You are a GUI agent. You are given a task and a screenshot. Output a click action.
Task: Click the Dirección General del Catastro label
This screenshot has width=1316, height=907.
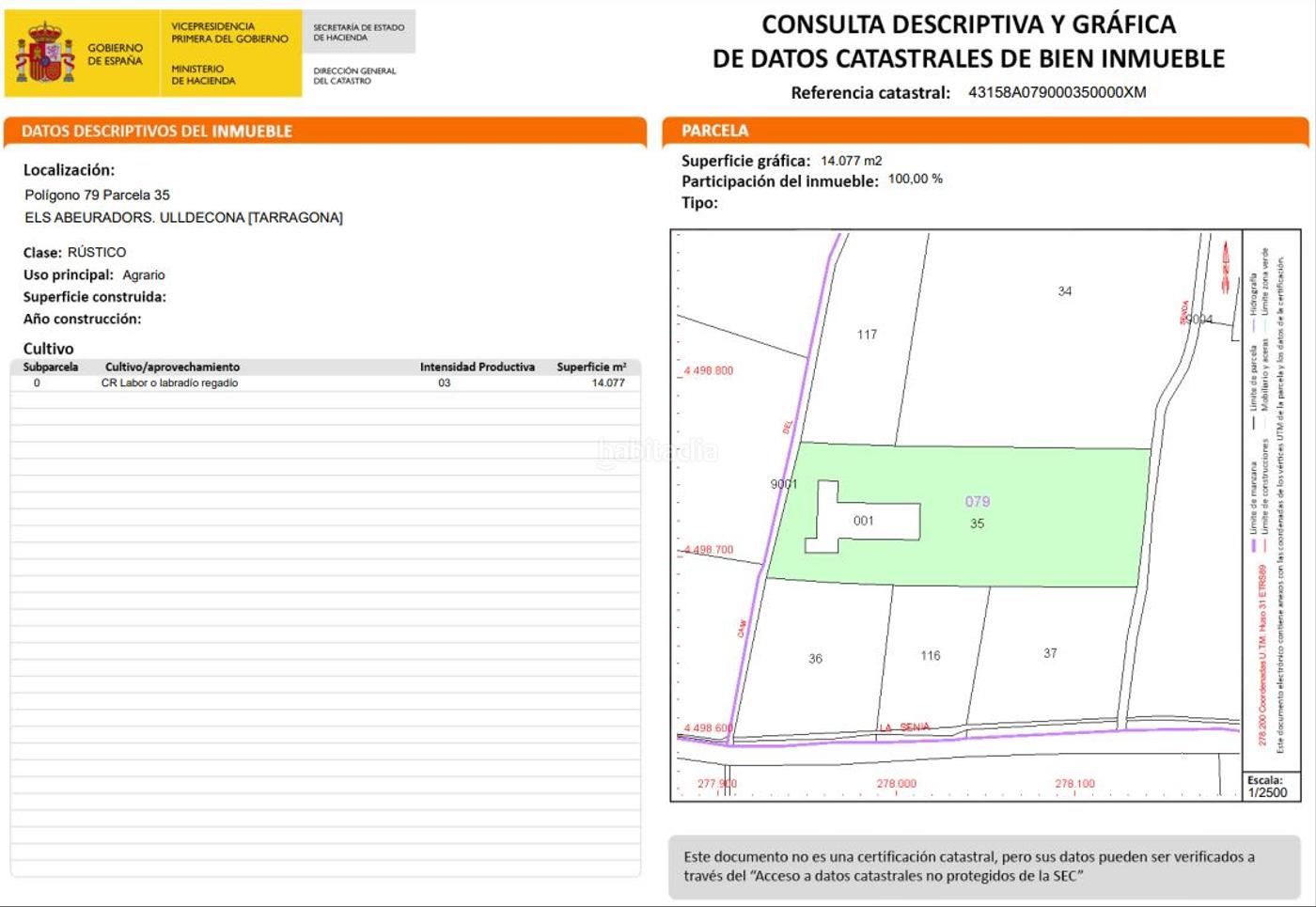pos(354,75)
